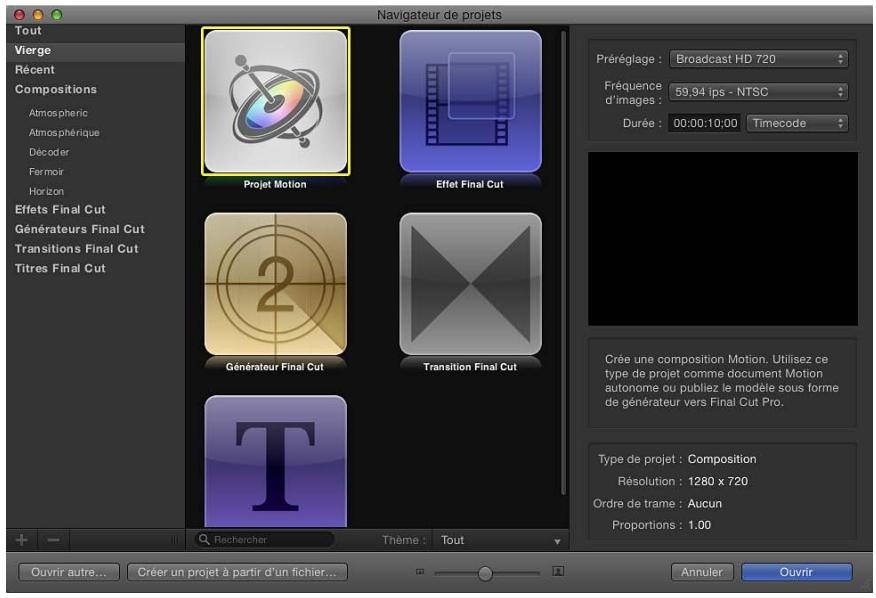Click the Annuler button
876x598 pixels.
click(702, 572)
